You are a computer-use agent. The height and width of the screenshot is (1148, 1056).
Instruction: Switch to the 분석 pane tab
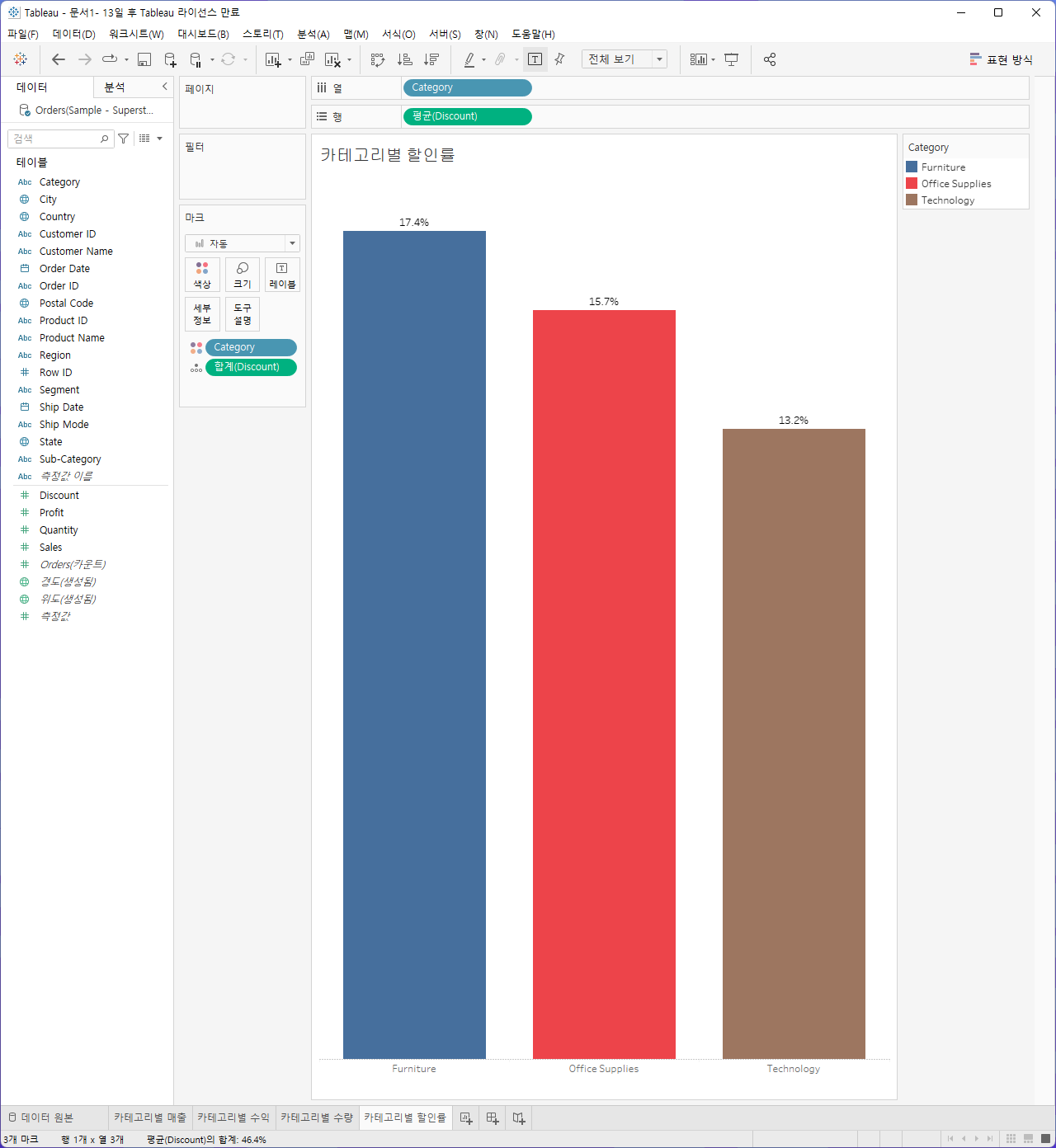115,87
